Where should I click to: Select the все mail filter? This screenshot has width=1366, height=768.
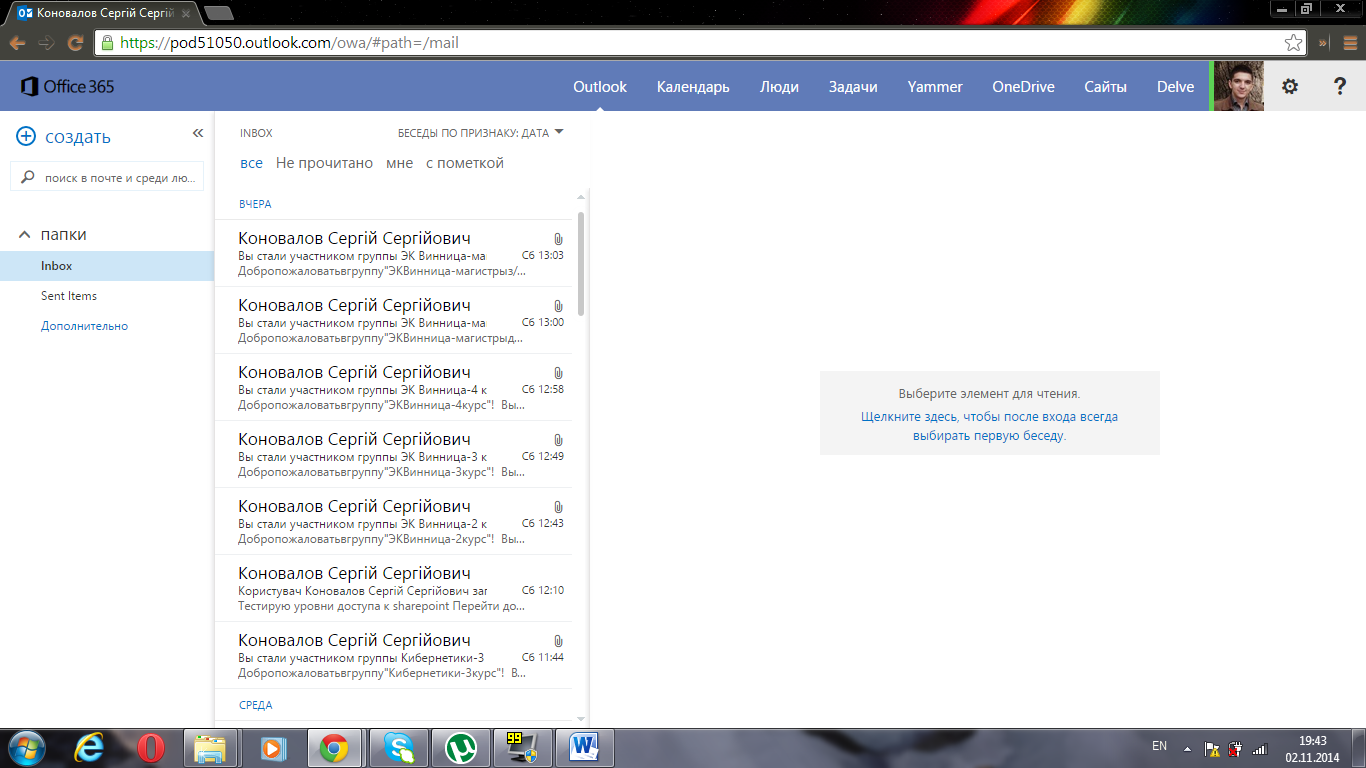[x=251, y=163]
